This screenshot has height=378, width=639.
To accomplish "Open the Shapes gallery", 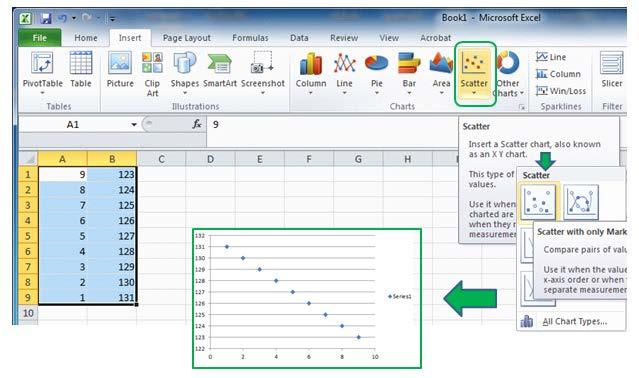I will click(185, 72).
